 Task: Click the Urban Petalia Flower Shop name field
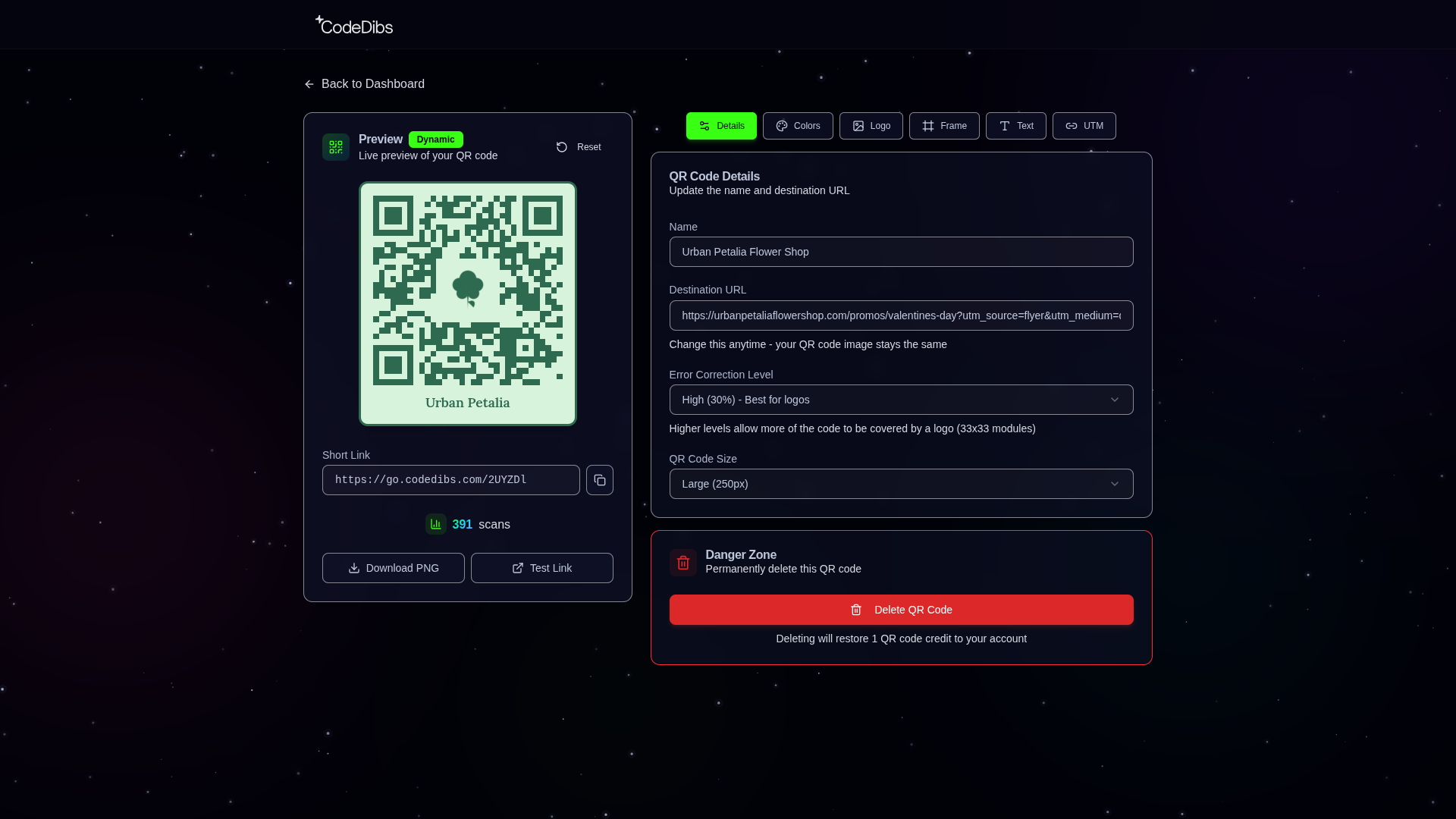pyautogui.click(x=901, y=251)
